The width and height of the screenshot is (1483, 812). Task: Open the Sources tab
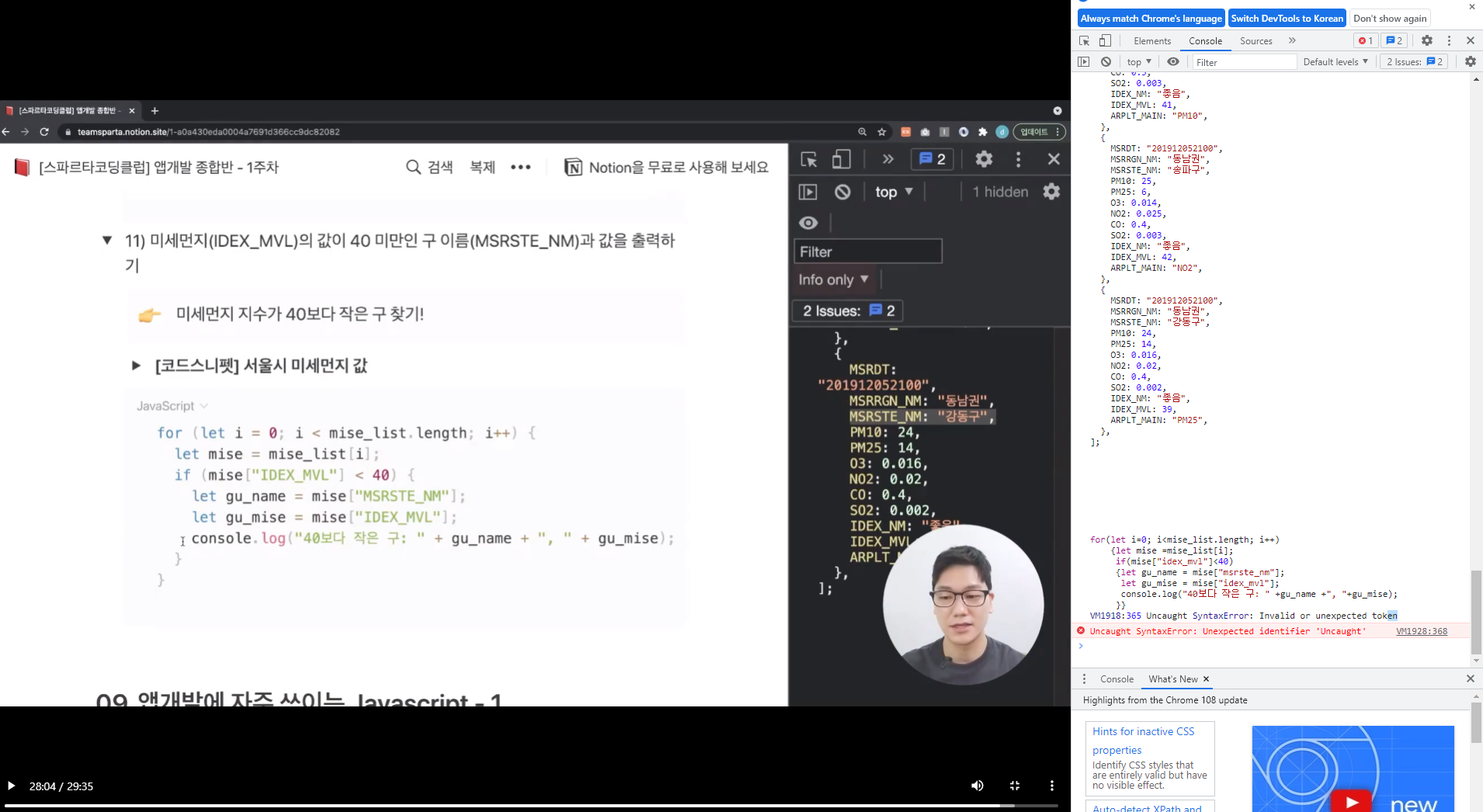click(1256, 41)
